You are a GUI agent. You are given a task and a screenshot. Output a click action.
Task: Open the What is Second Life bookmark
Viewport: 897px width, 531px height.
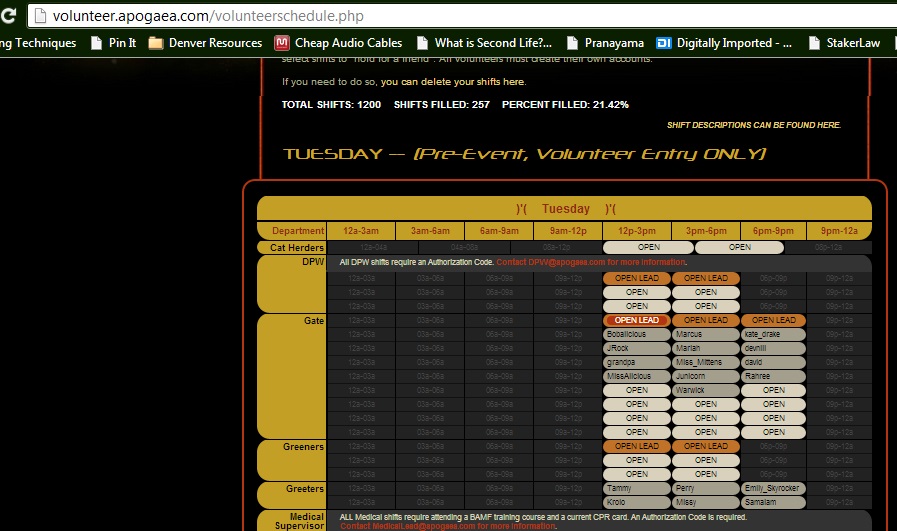[x=483, y=43]
